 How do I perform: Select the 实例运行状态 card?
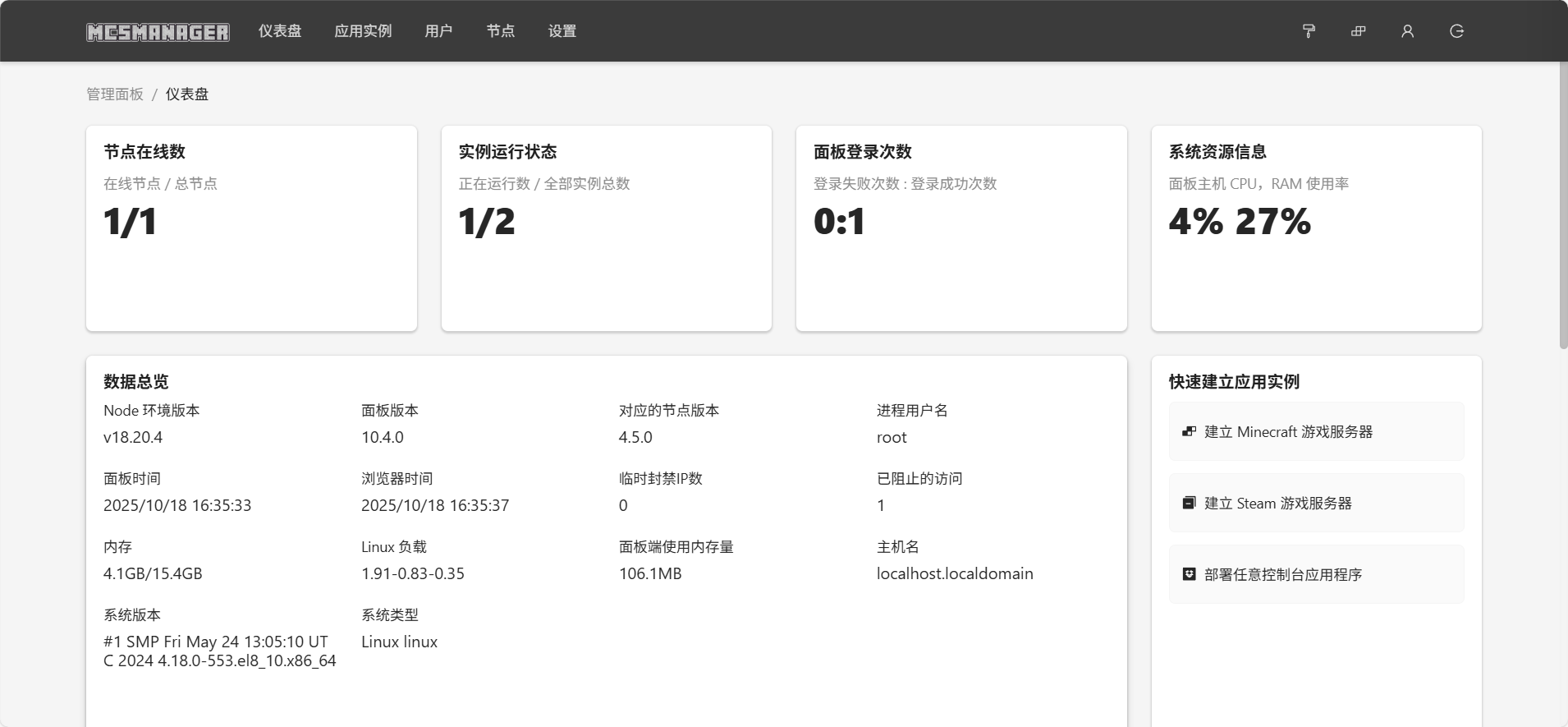606,228
